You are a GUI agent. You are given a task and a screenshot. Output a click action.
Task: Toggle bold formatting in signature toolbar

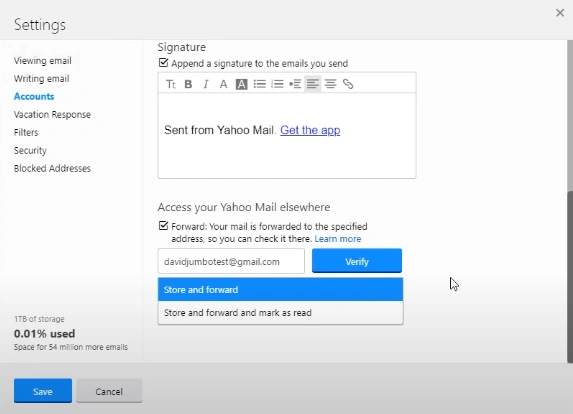point(188,84)
